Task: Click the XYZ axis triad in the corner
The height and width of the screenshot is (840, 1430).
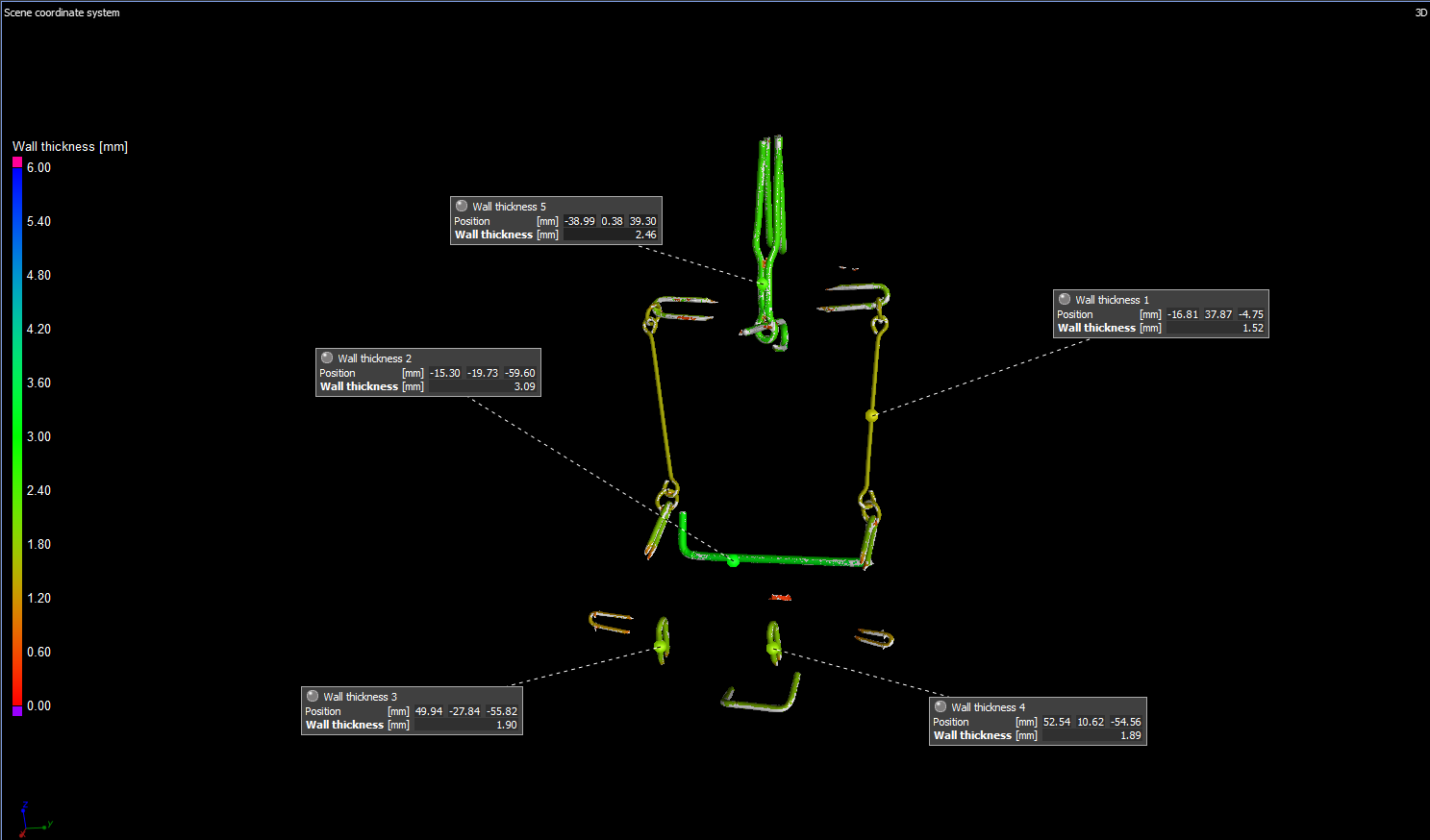Action: point(30,820)
